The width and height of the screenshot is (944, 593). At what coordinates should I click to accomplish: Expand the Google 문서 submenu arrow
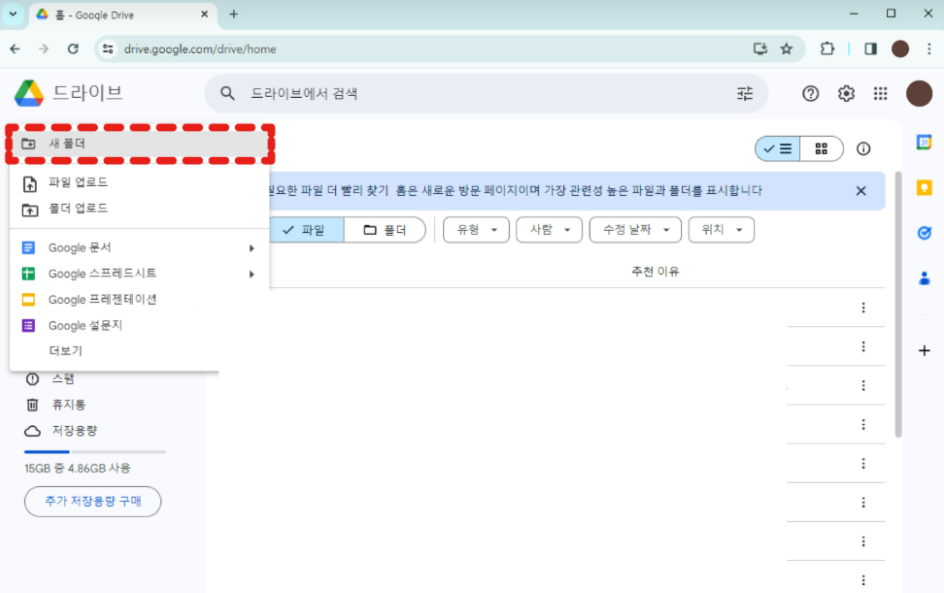[252, 248]
